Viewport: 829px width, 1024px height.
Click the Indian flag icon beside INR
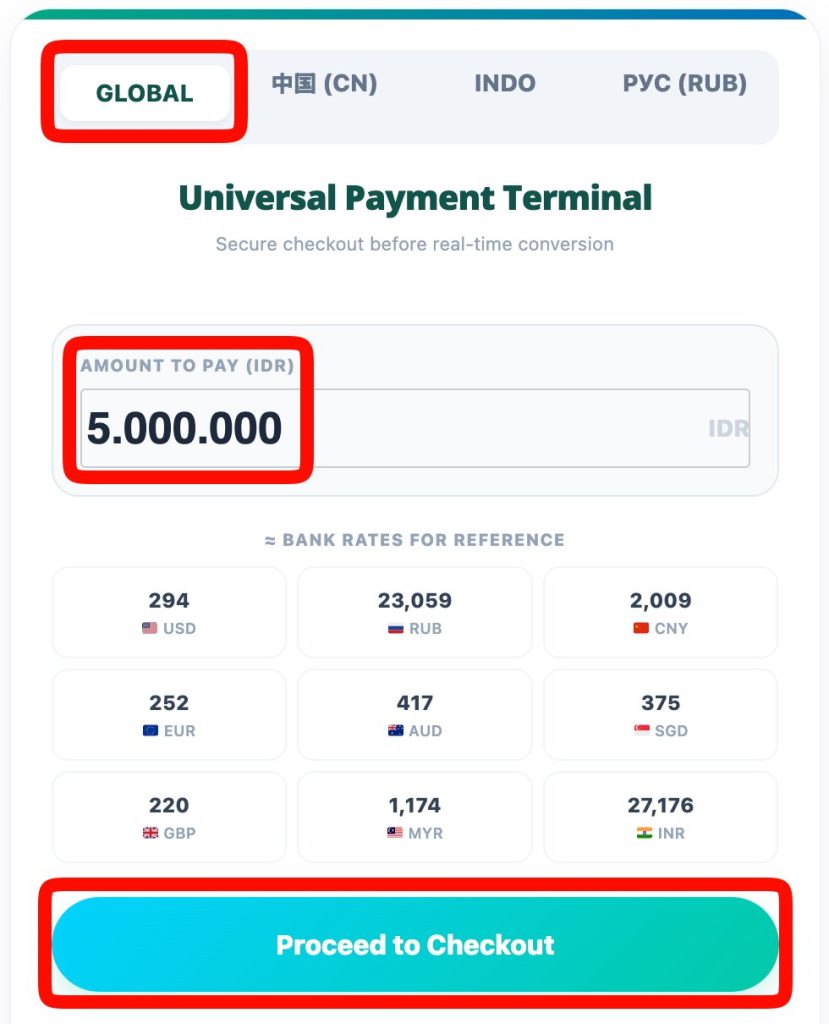pyautogui.click(x=644, y=833)
